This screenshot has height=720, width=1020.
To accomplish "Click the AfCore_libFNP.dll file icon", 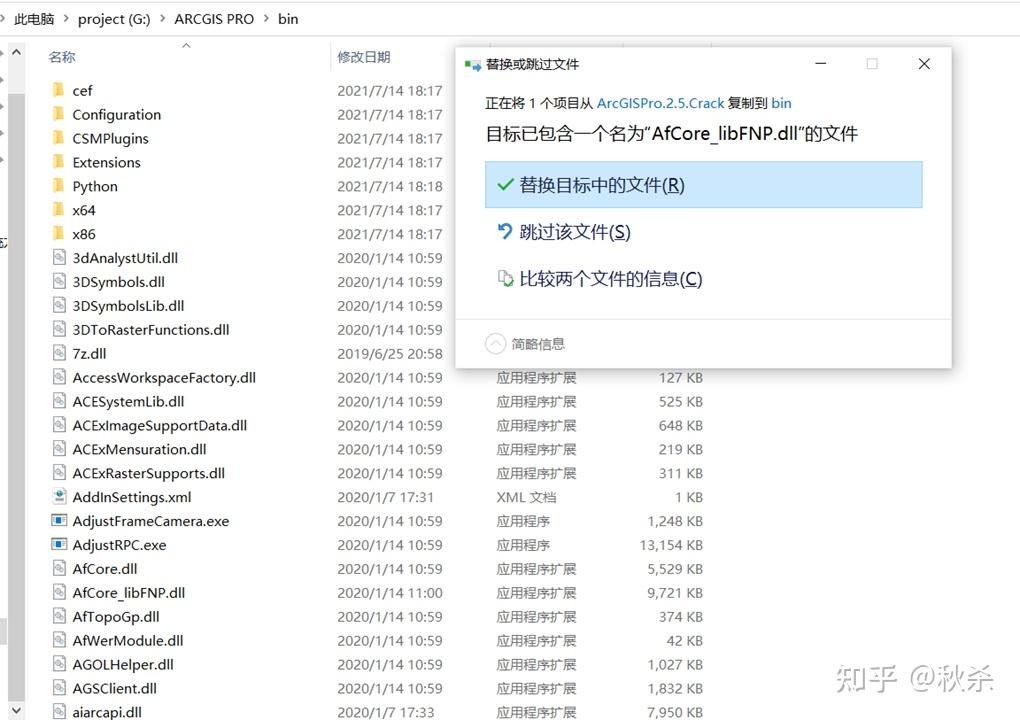I will coord(59,593).
